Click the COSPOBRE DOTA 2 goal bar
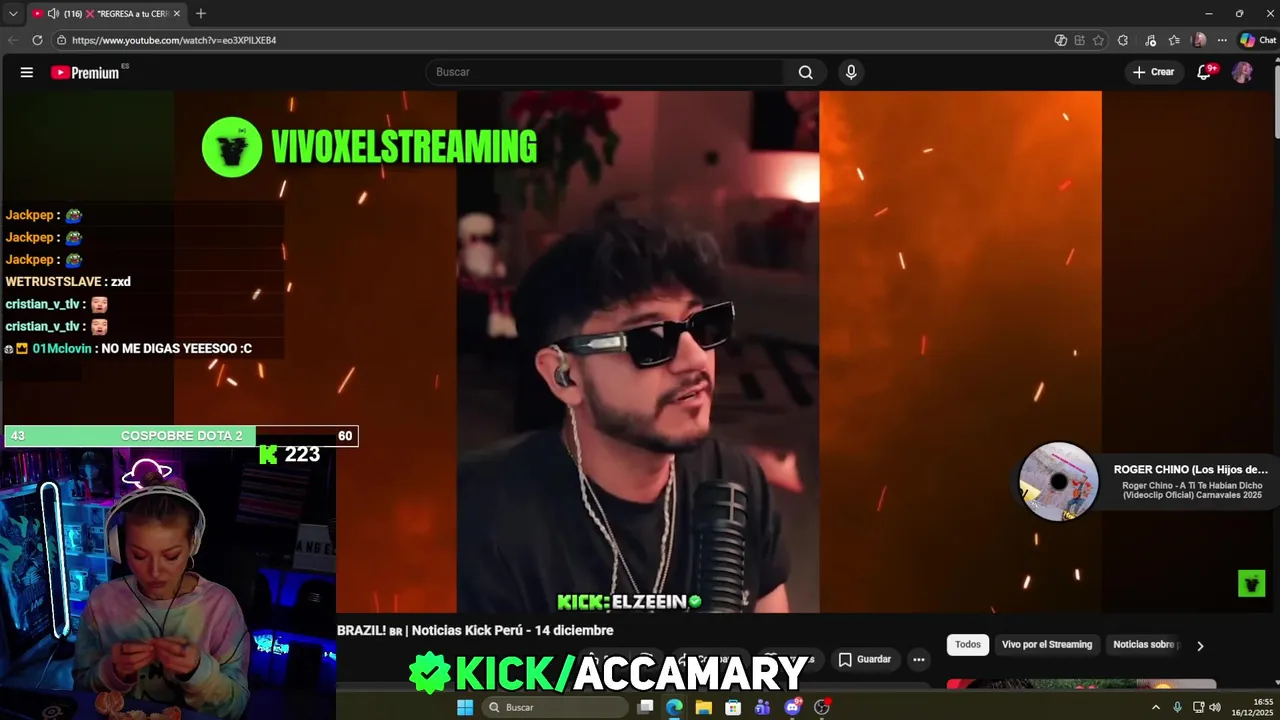 (181, 436)
